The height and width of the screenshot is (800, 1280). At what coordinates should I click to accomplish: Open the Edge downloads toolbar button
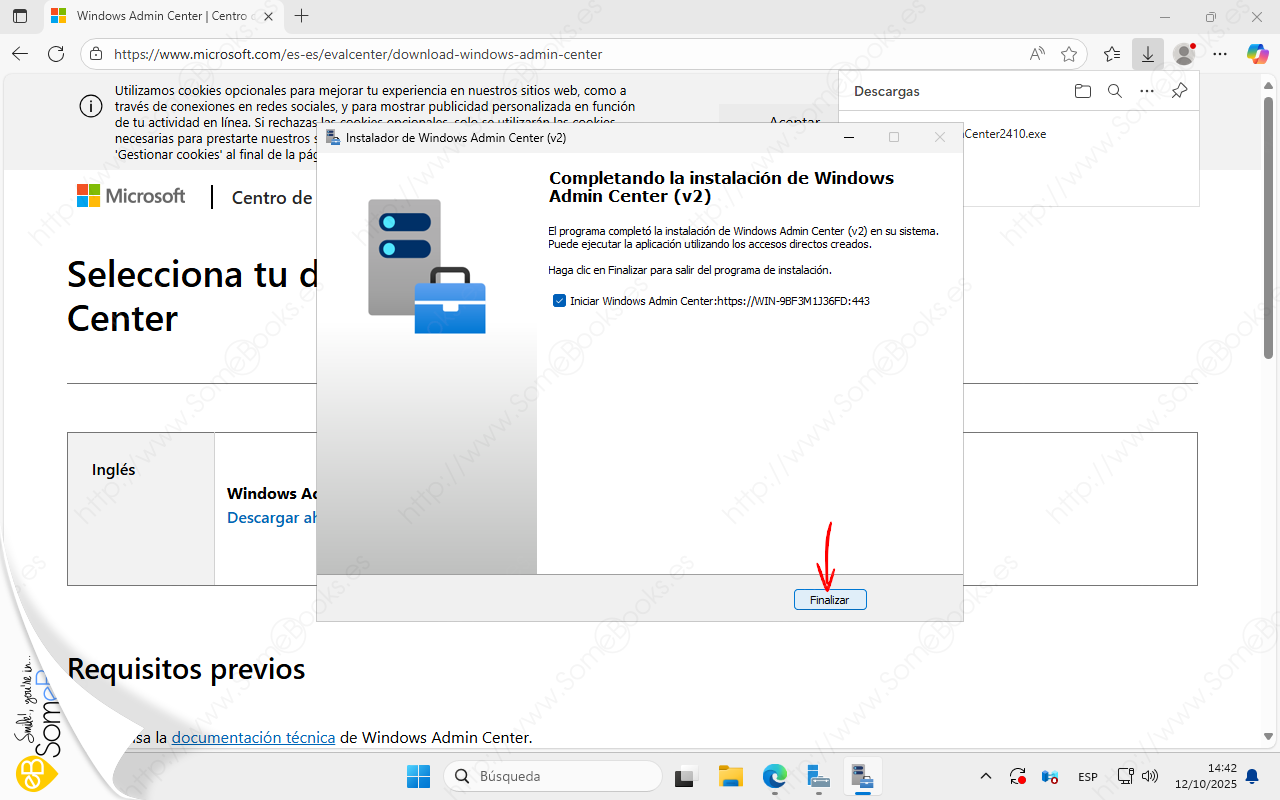1147,54
